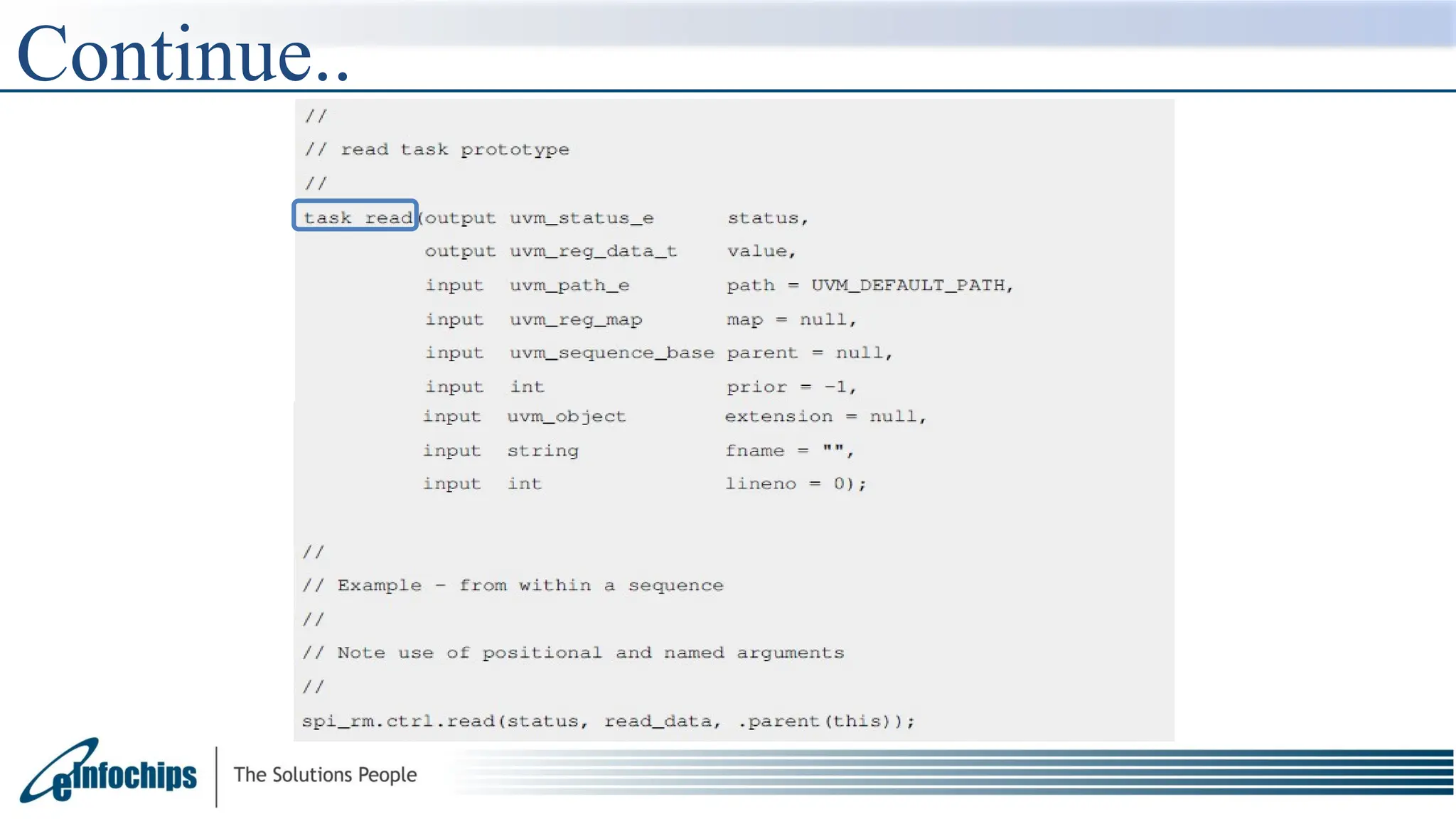Click the 'lineno = 0' argument

(x=795, y=483)
